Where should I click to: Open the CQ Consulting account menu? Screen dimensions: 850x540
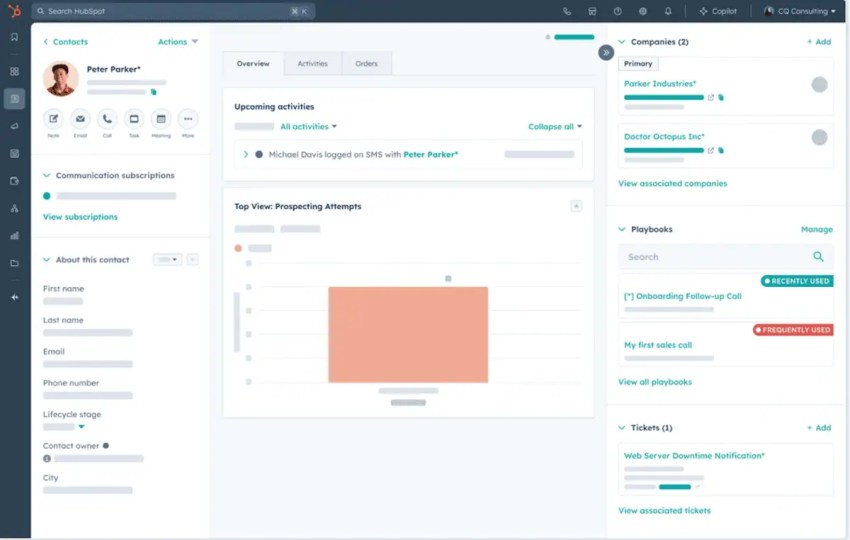click(x=800, y=11)
